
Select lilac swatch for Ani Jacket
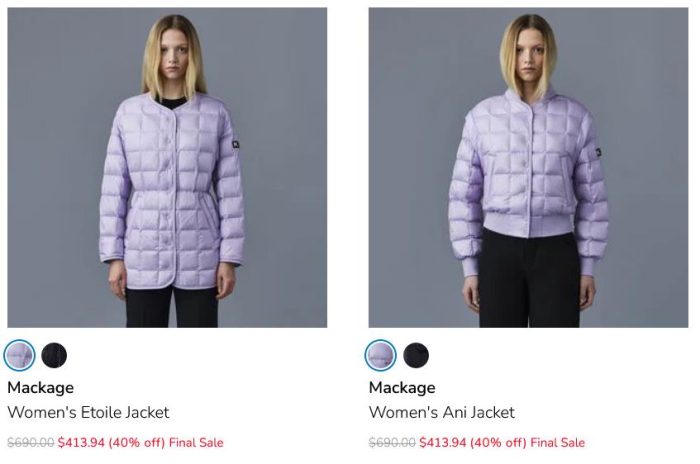pyautogui.click(x=380, y=355)
